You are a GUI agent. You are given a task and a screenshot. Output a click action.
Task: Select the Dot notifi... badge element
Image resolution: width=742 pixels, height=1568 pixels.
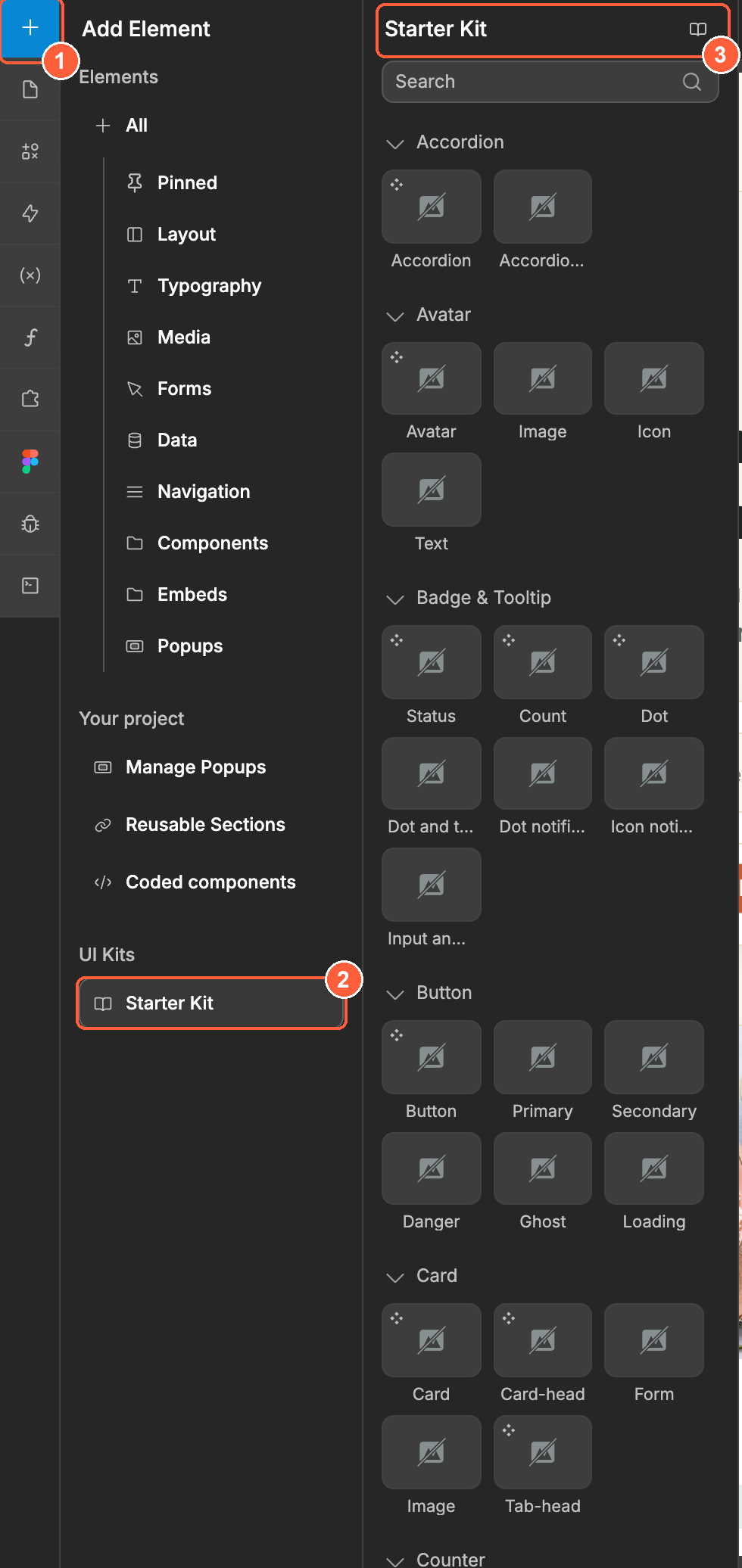pyautogui.click(x=543, y=773)
